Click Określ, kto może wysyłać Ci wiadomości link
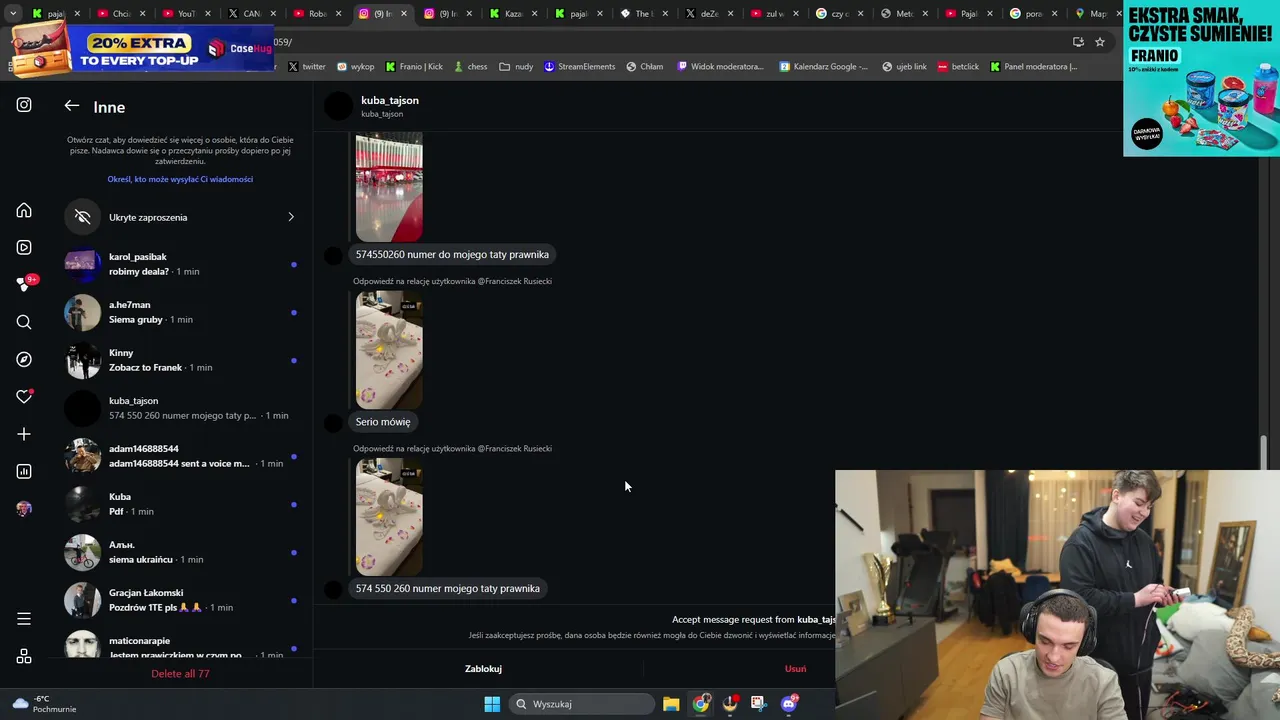The image size is (1280, 720). 180,179
